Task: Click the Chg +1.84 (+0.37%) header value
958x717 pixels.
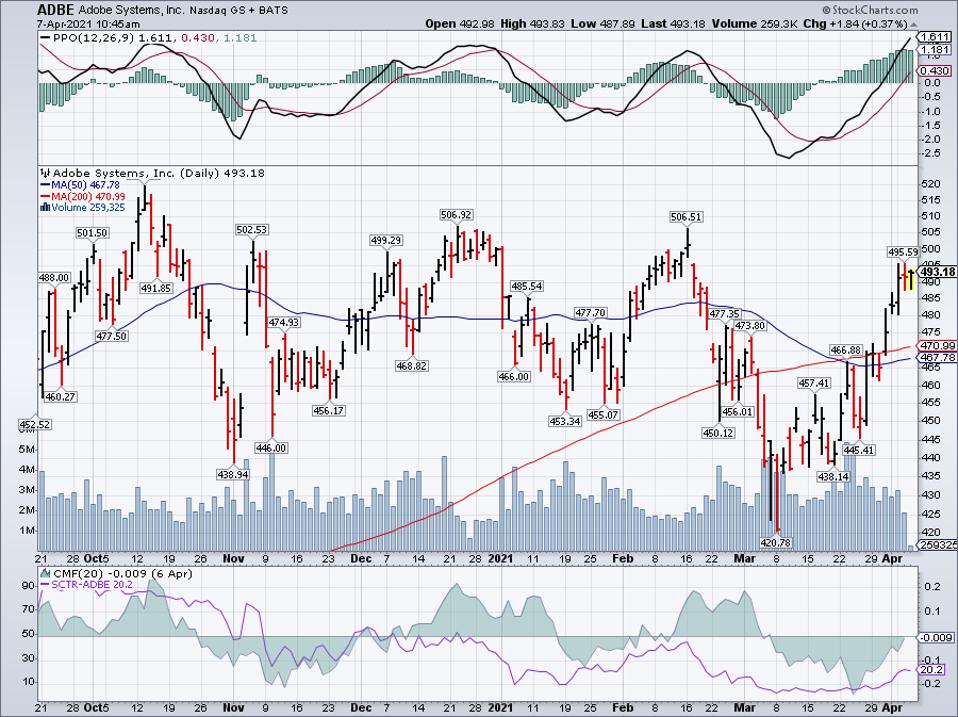Action: [x=855, y=24]
